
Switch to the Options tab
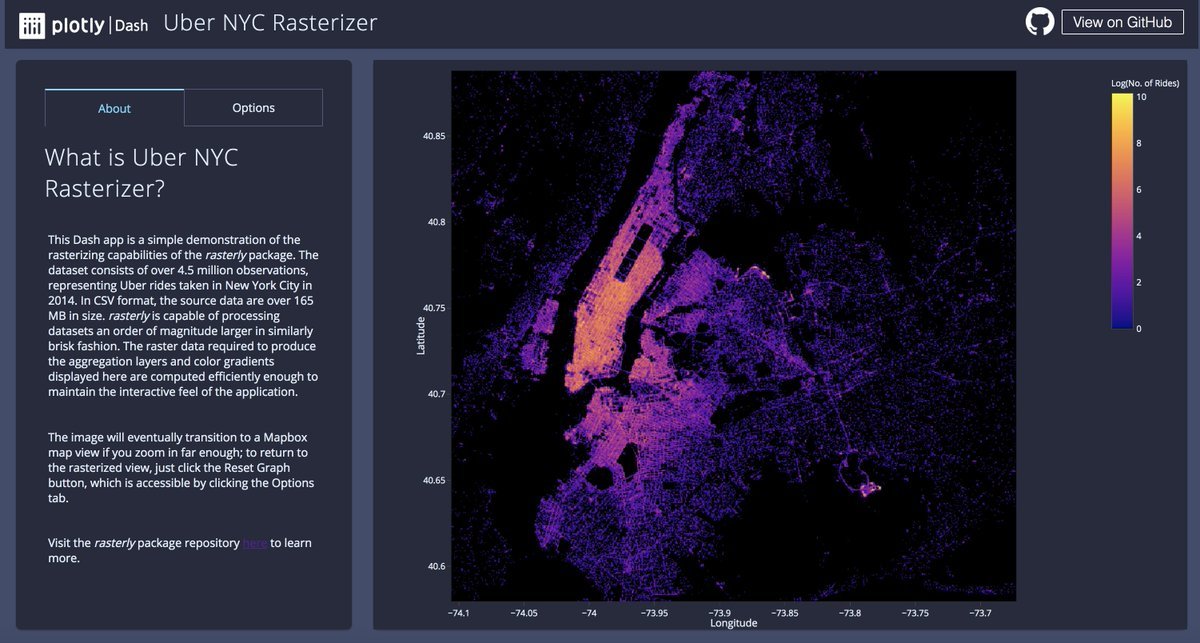[x=253, y=108]
